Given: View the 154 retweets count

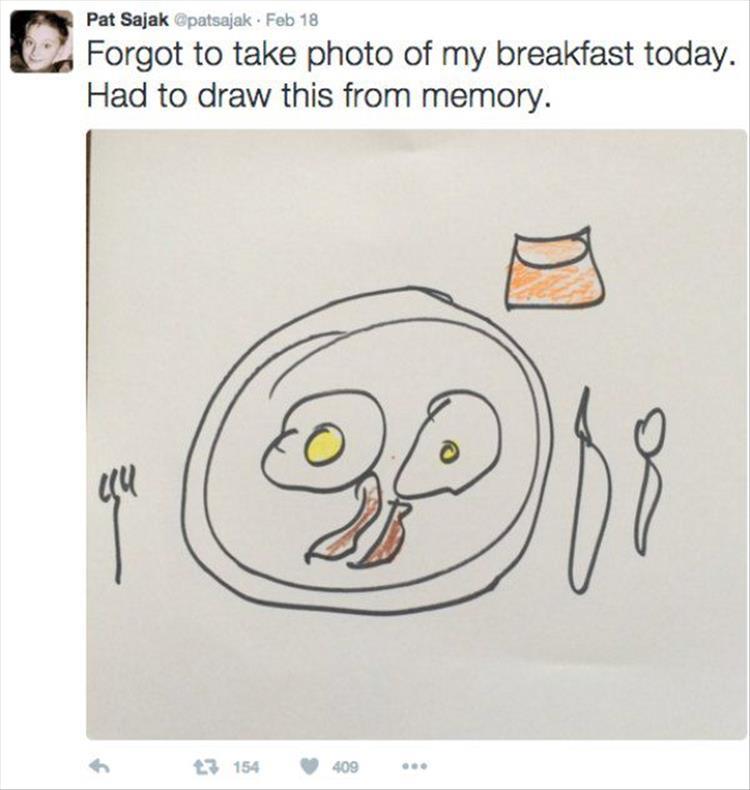Looking at the screenshot, I should 246,767.
